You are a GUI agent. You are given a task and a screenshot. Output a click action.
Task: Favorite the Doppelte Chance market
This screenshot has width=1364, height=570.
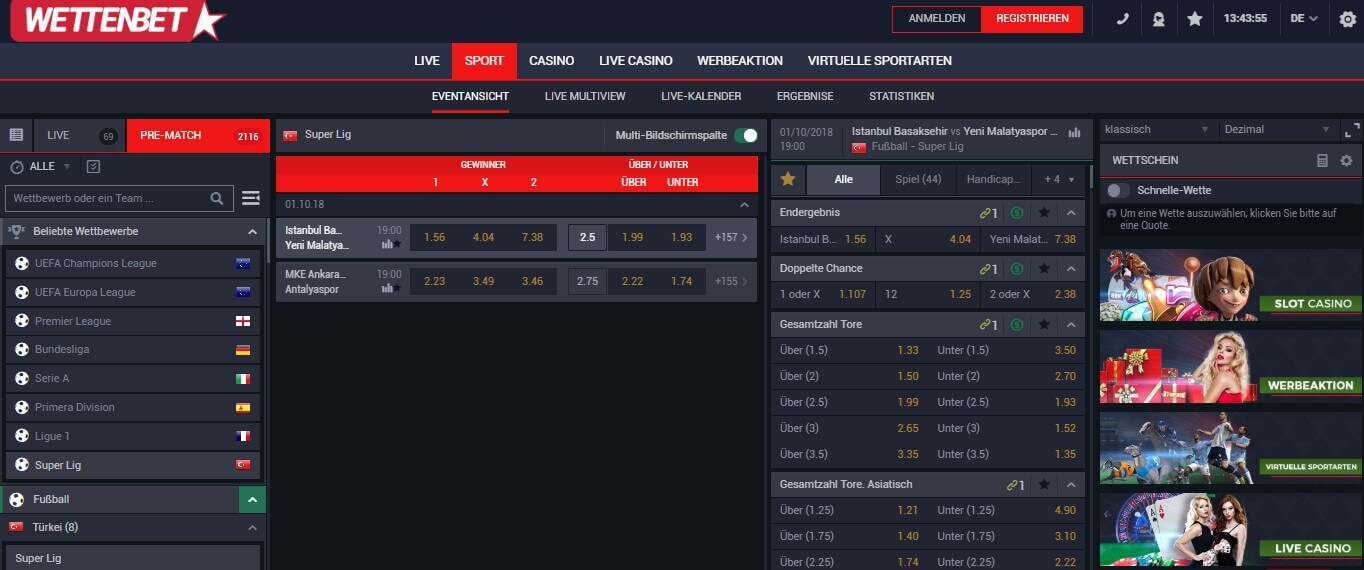[x=1044, y=268]
